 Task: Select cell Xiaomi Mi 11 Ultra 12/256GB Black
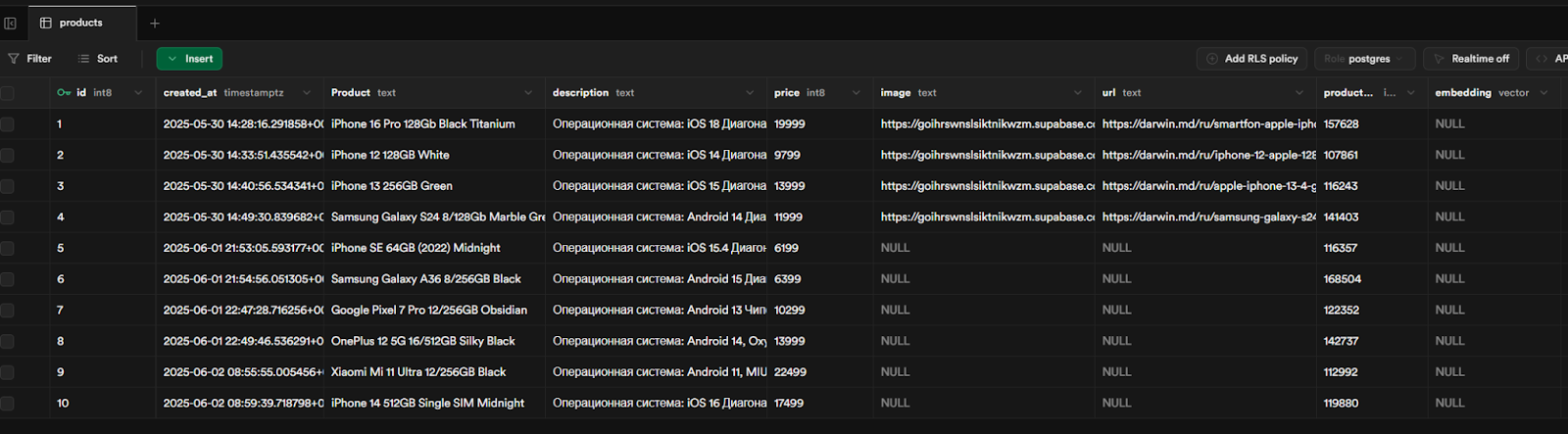[x=435, y=372]
